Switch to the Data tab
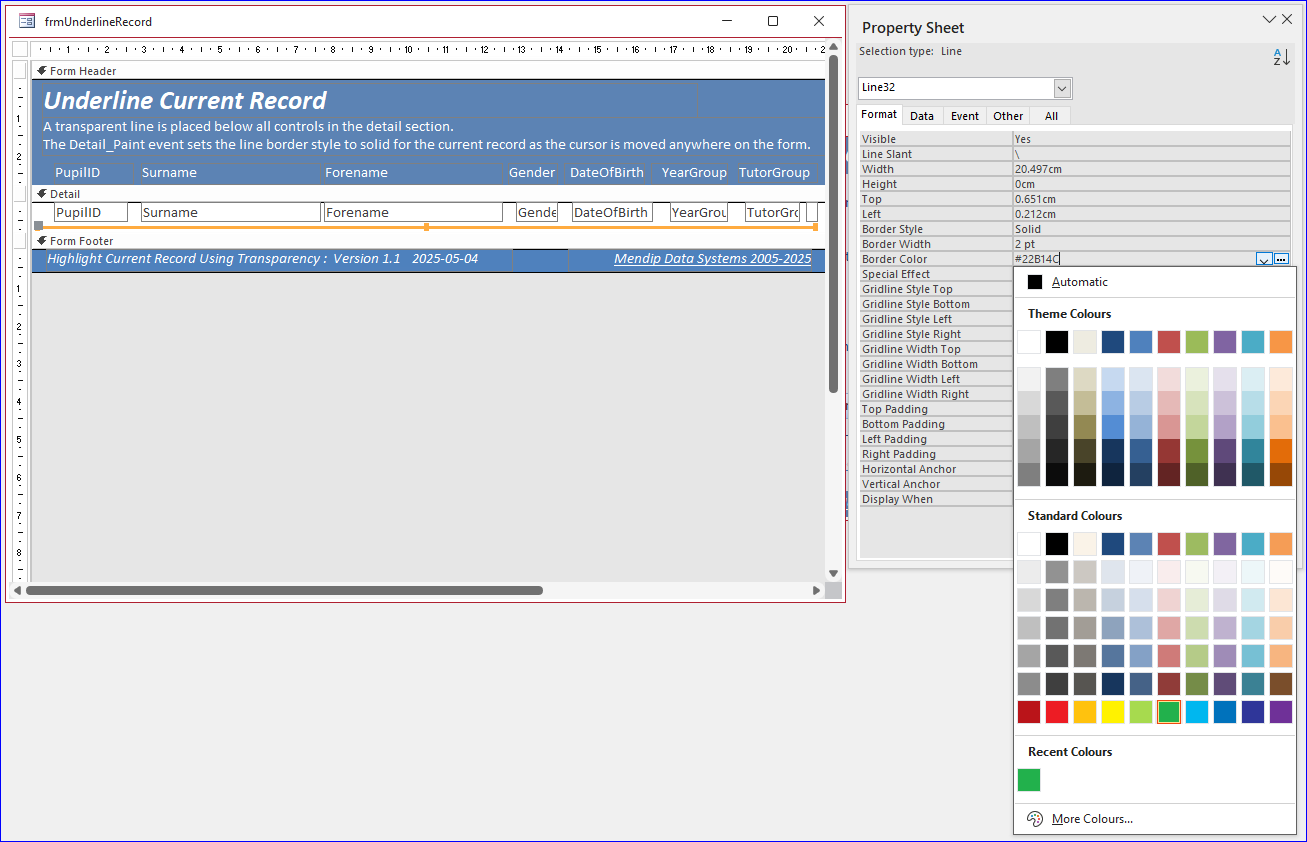The image size is (1307, 842). tap(922, 116)
